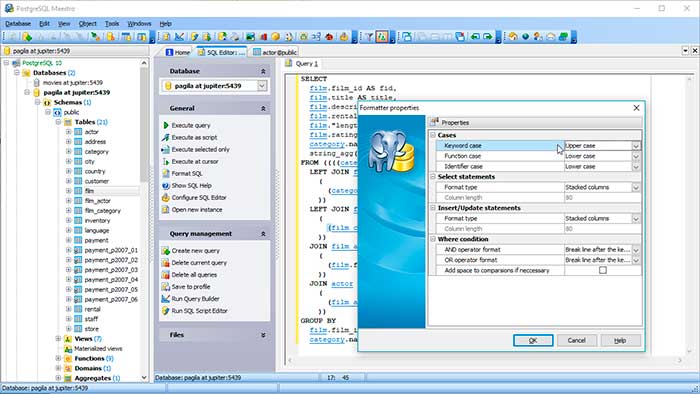Screen dimensions: 700x394
Task: Click the Delete all queries icon
Action: point(166,275)
